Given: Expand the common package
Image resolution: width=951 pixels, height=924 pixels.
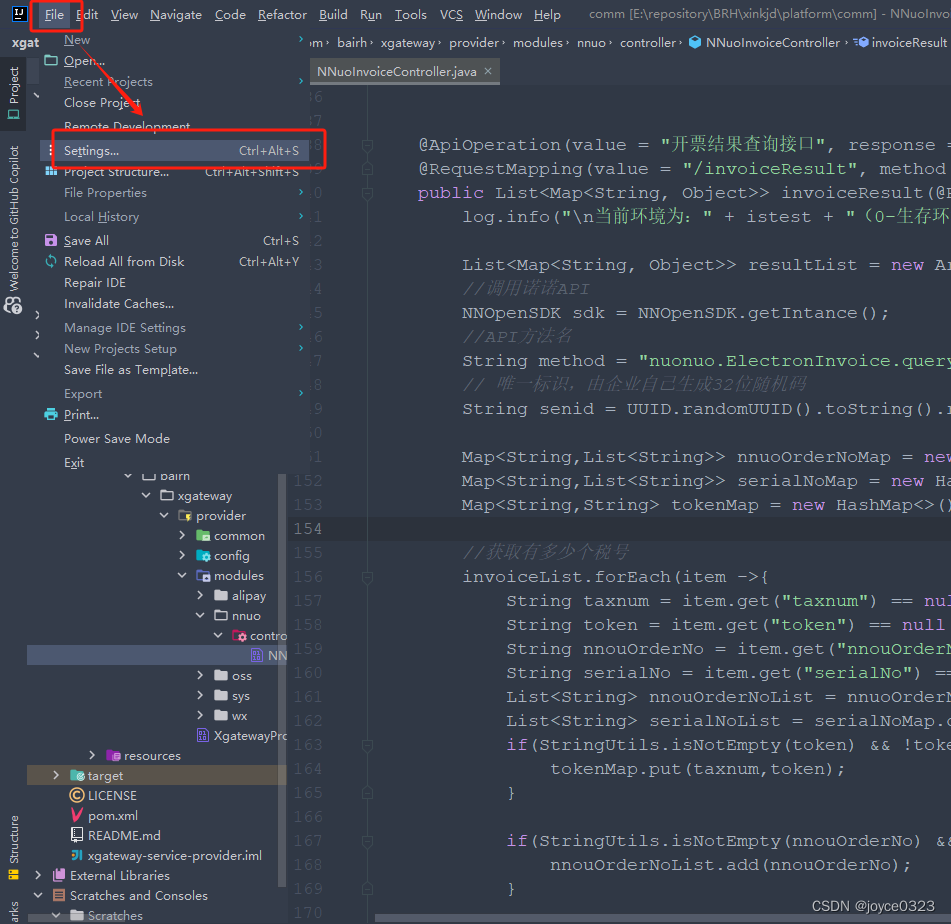Looking at the screenshot, I should click(x=182, y=536).
